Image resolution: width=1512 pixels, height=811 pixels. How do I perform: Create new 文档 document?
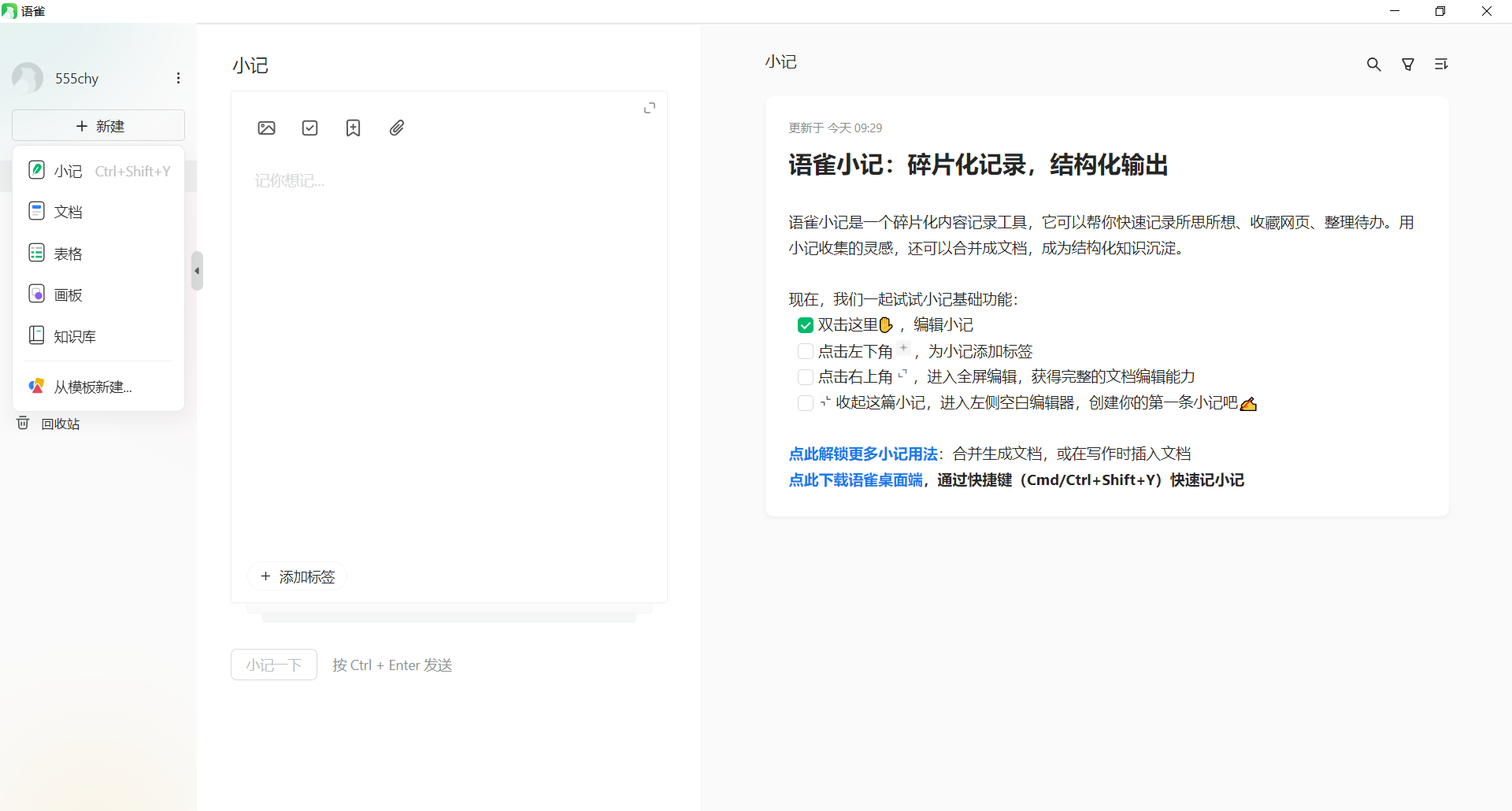(98, 212)
